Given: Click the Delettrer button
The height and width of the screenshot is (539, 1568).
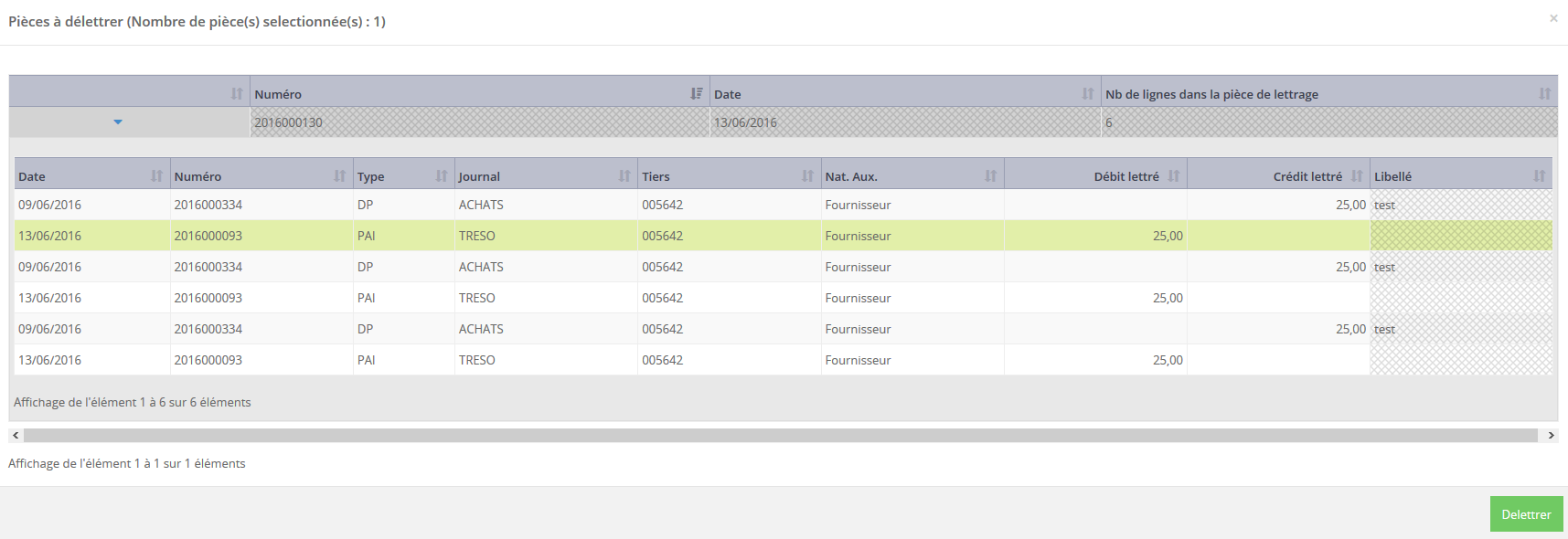Looking at the screenshot, I should click(x=1526, y=514).
